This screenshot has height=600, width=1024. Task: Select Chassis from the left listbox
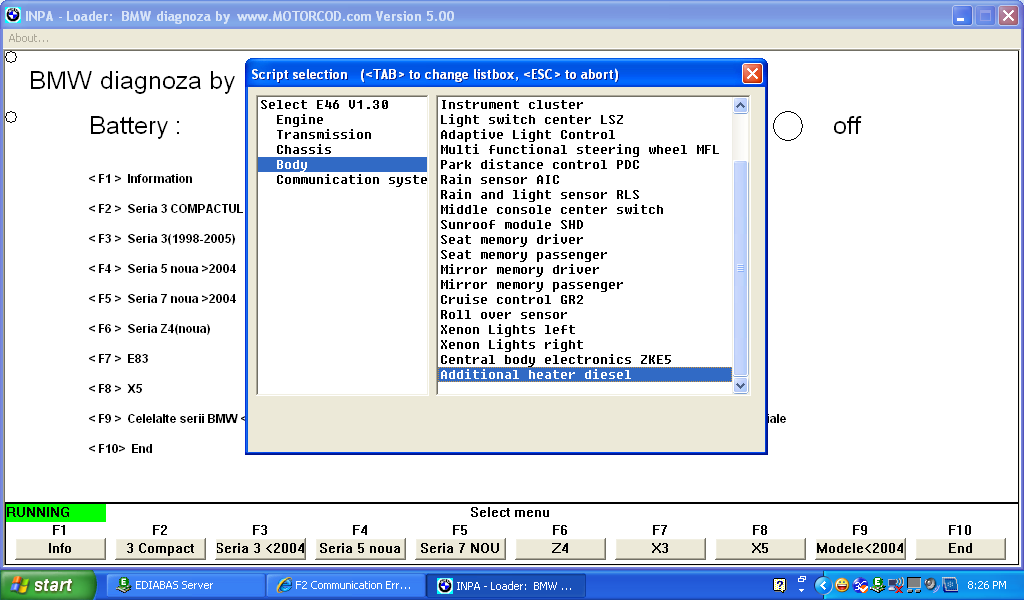(303, 150)
